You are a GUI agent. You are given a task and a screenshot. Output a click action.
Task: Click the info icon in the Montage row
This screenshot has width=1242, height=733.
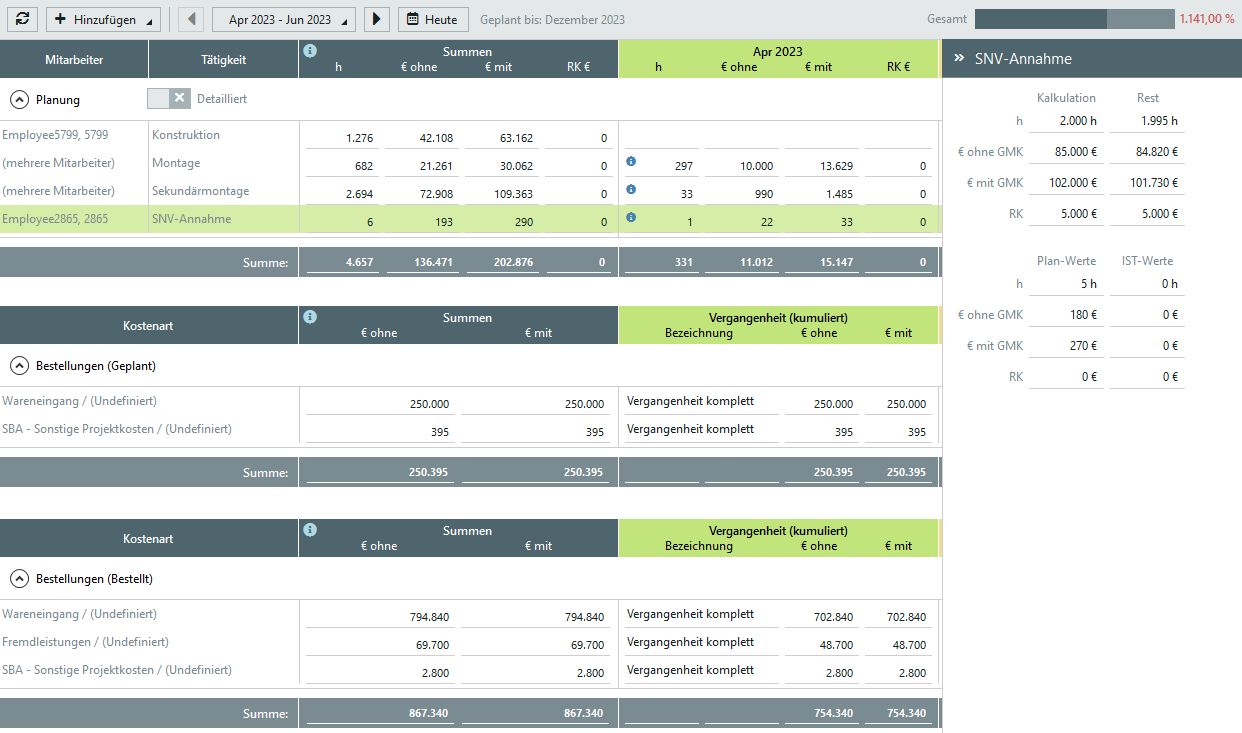click(x=631, y=161)
